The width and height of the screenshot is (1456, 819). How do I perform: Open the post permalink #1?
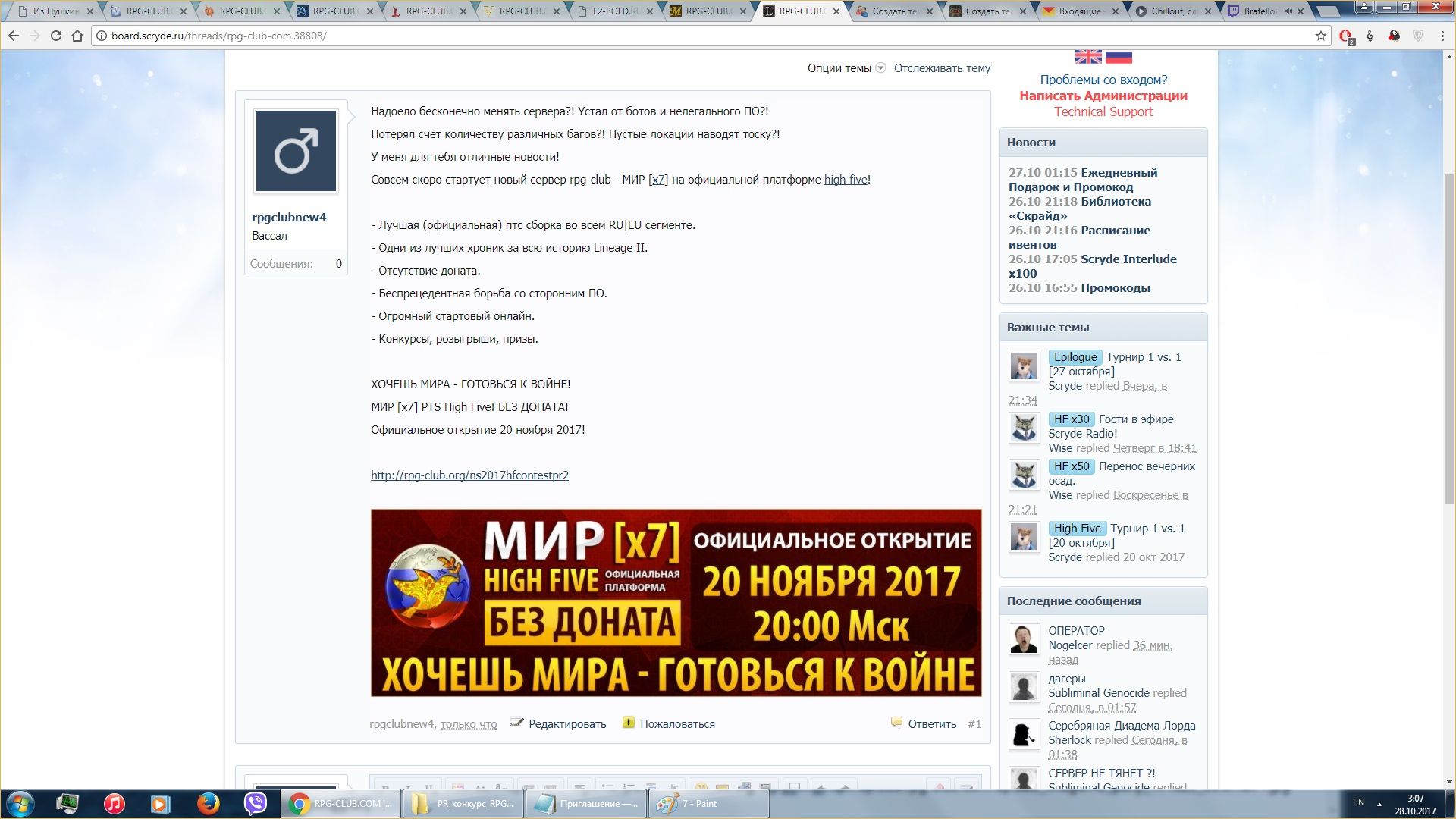974,724
